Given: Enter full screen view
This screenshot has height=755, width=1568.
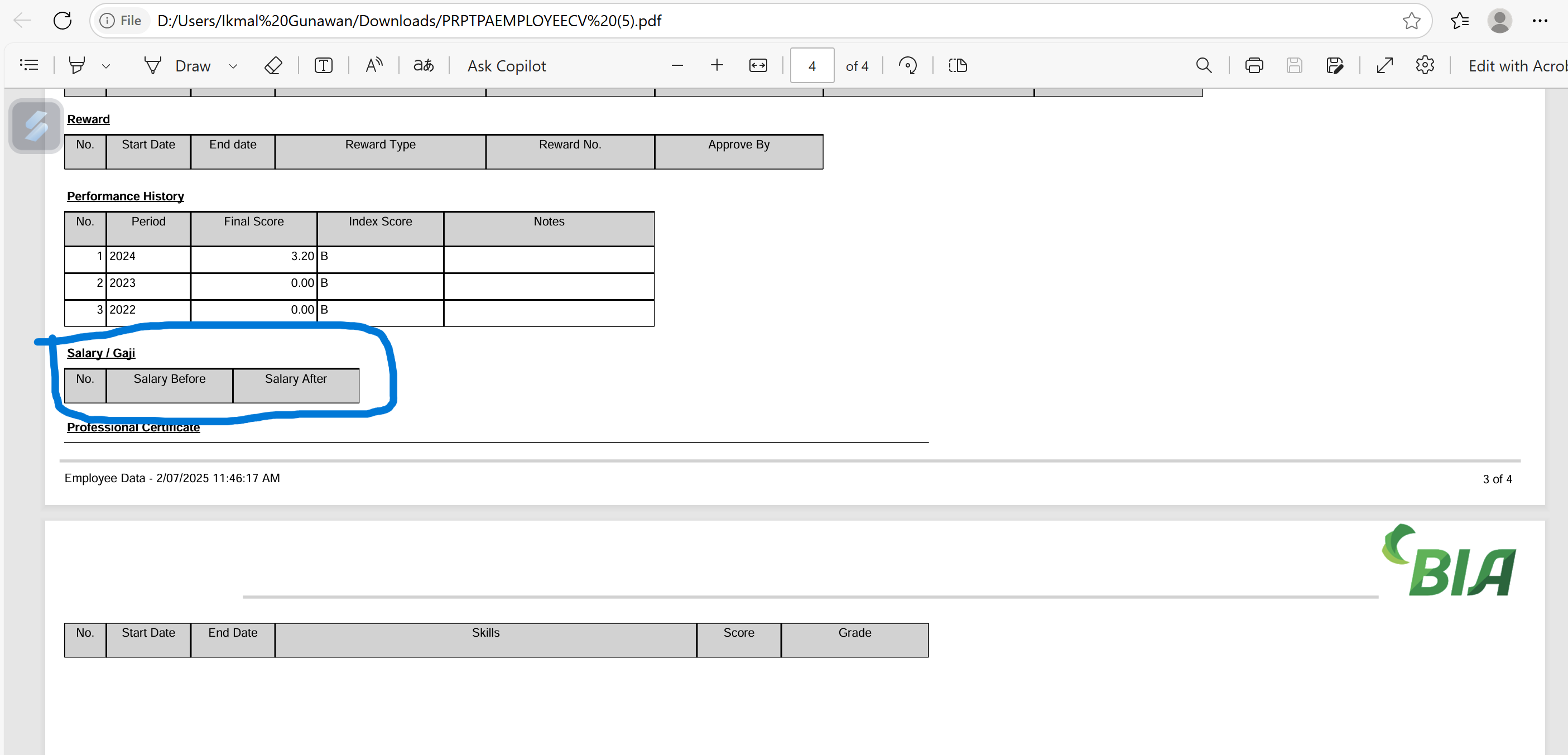Looking at the screenshot, I should (1385, 65).
